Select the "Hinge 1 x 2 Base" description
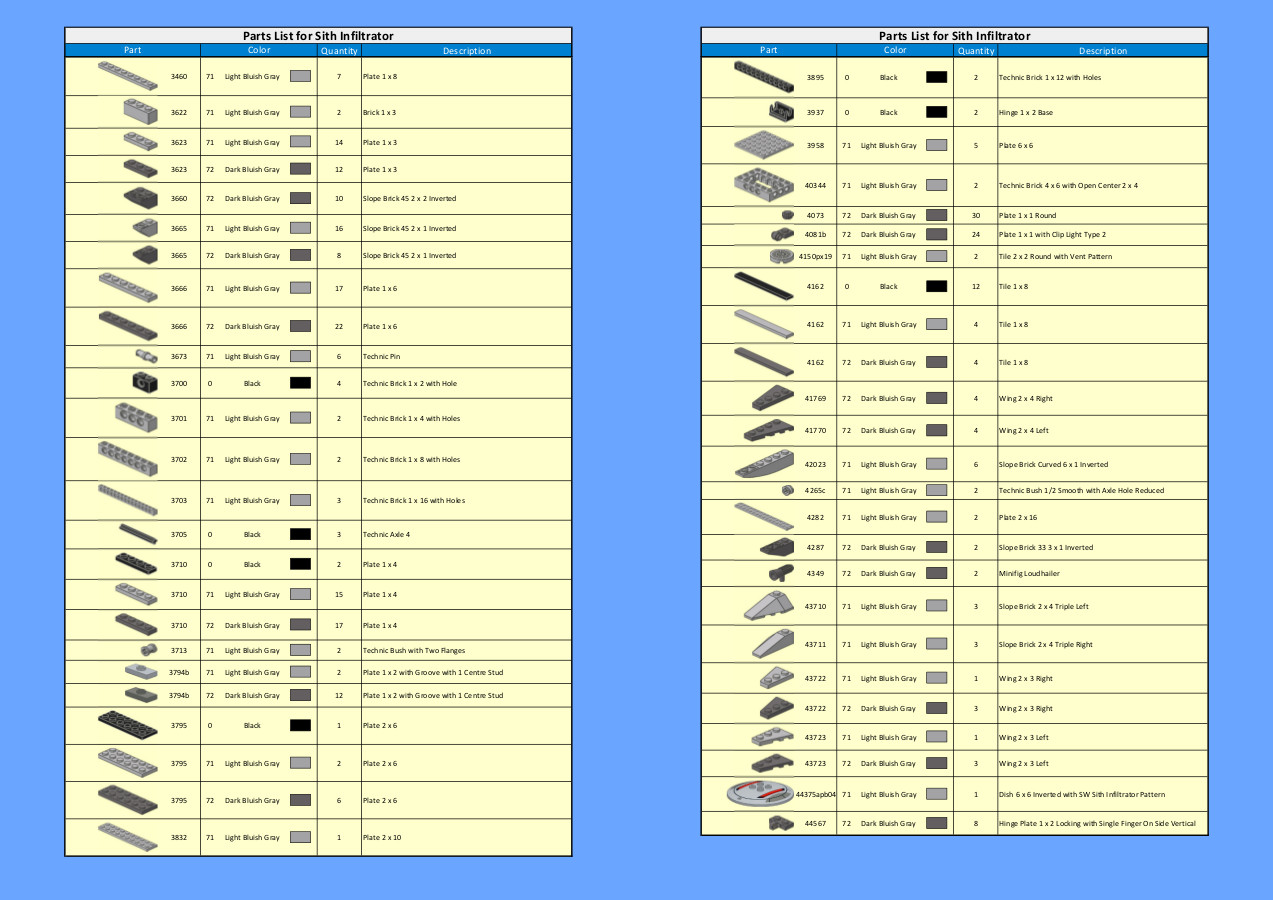 click(x=1026, y=112)
